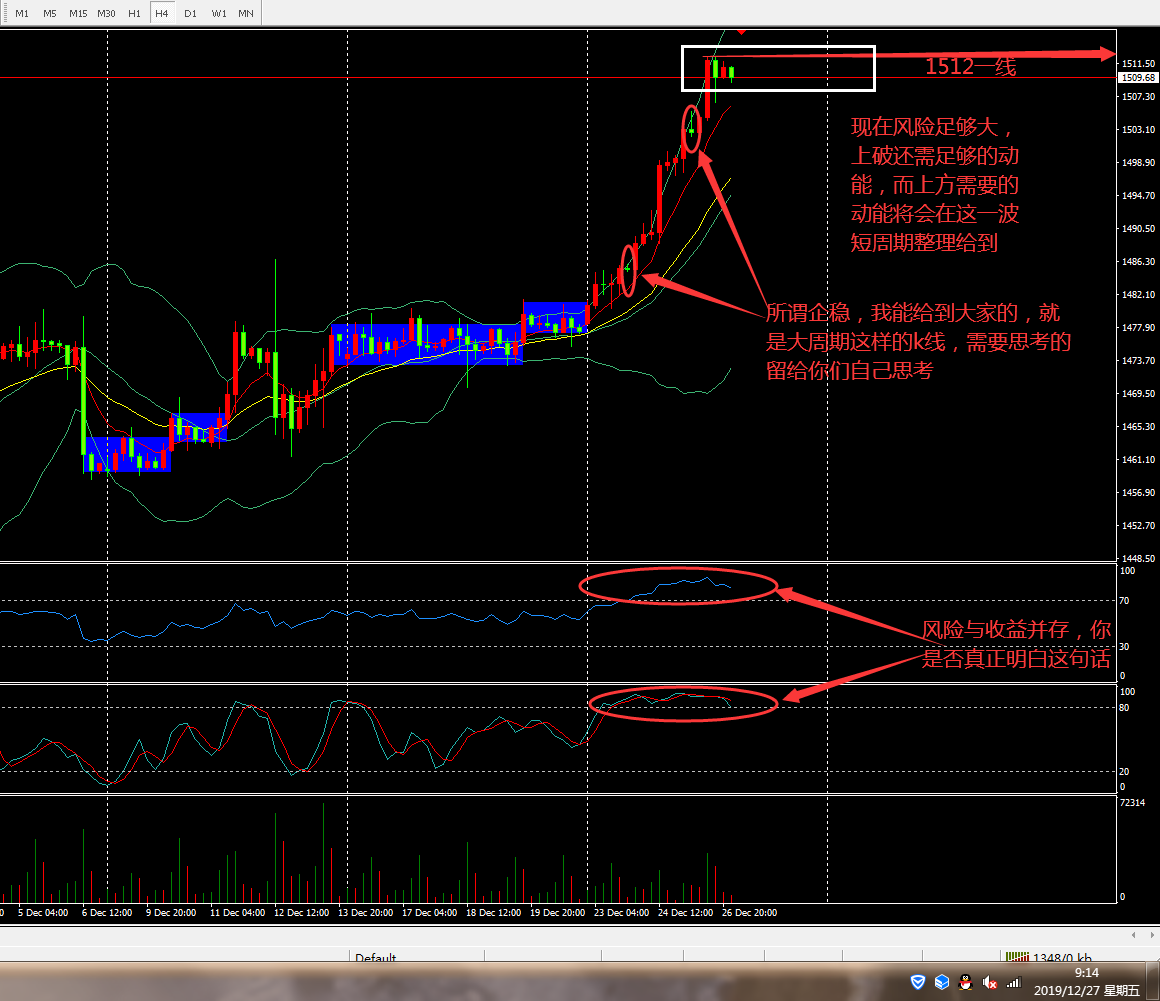This screenshot has height=1001, width=1160.
Task: Click the Tencent QQ penguin tray icon
Action: point(965,983)
